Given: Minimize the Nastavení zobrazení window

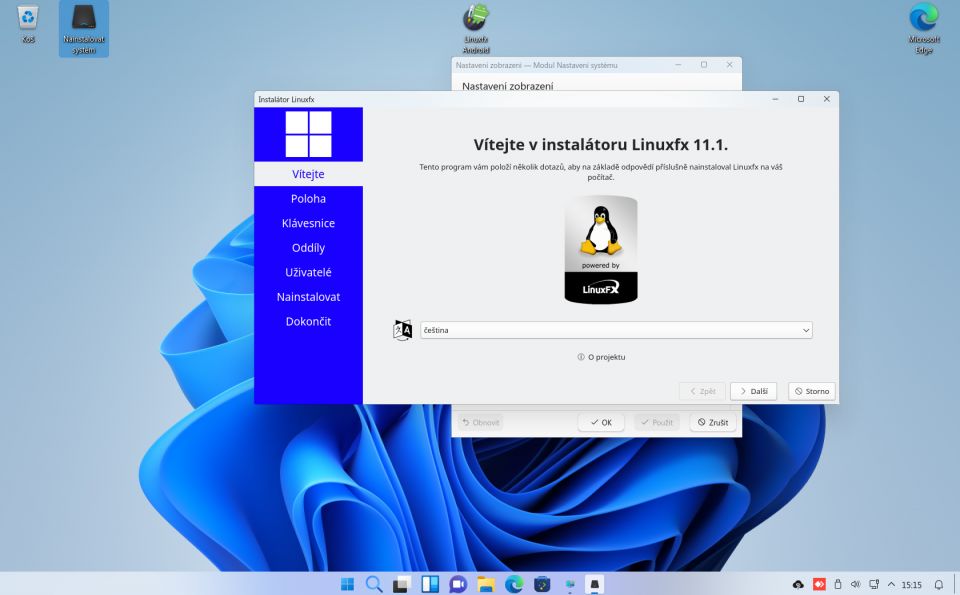Looking at the screenshot, I should pyautogui.click(x=678, y=64).
